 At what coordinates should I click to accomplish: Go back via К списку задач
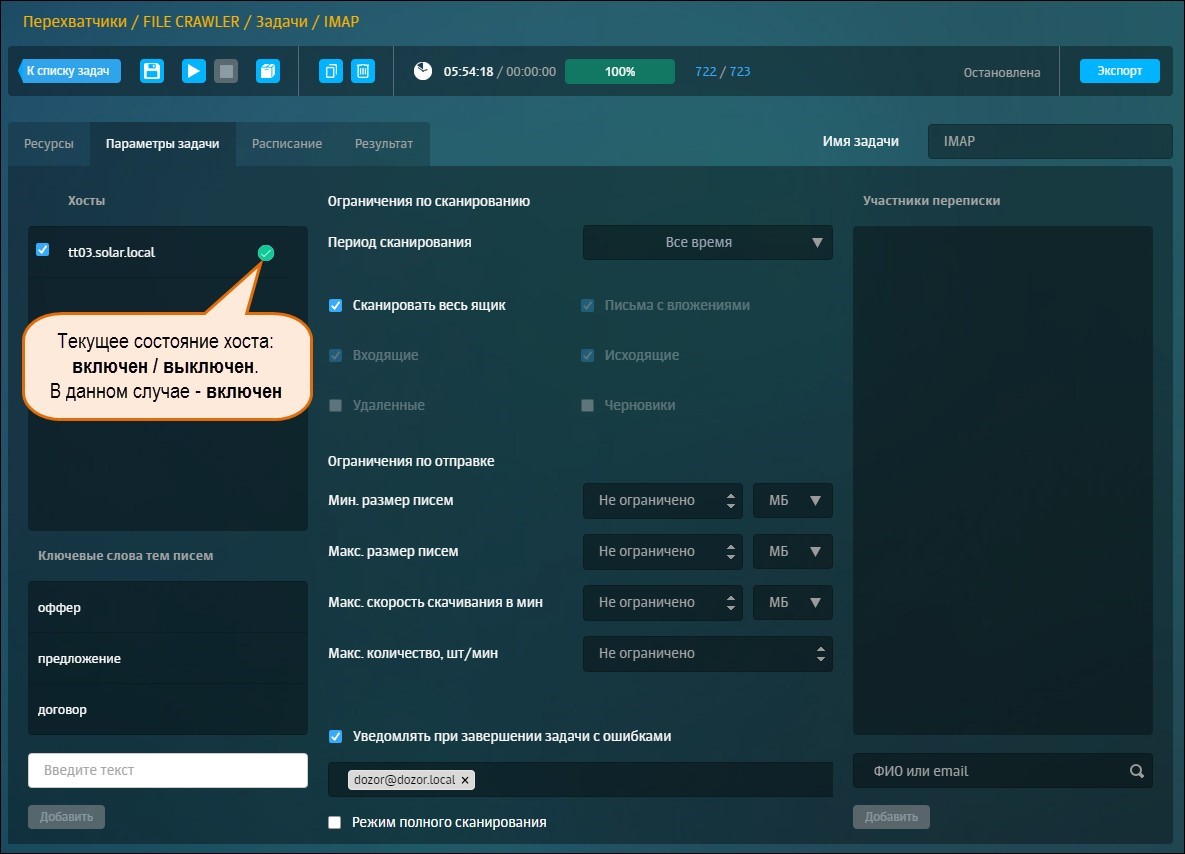[69, 71]
